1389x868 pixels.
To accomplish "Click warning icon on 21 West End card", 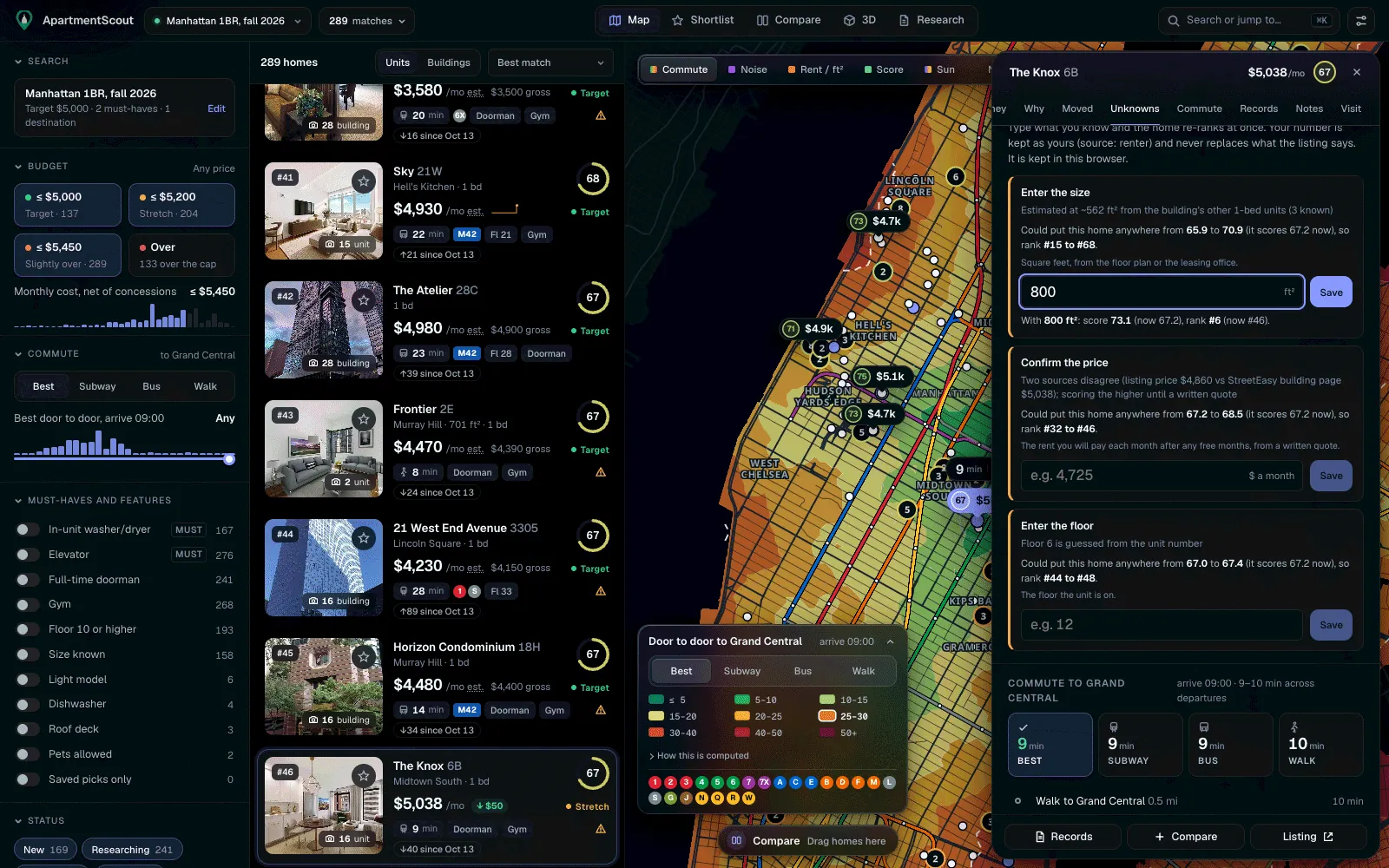I will click(x=601, y=591).
